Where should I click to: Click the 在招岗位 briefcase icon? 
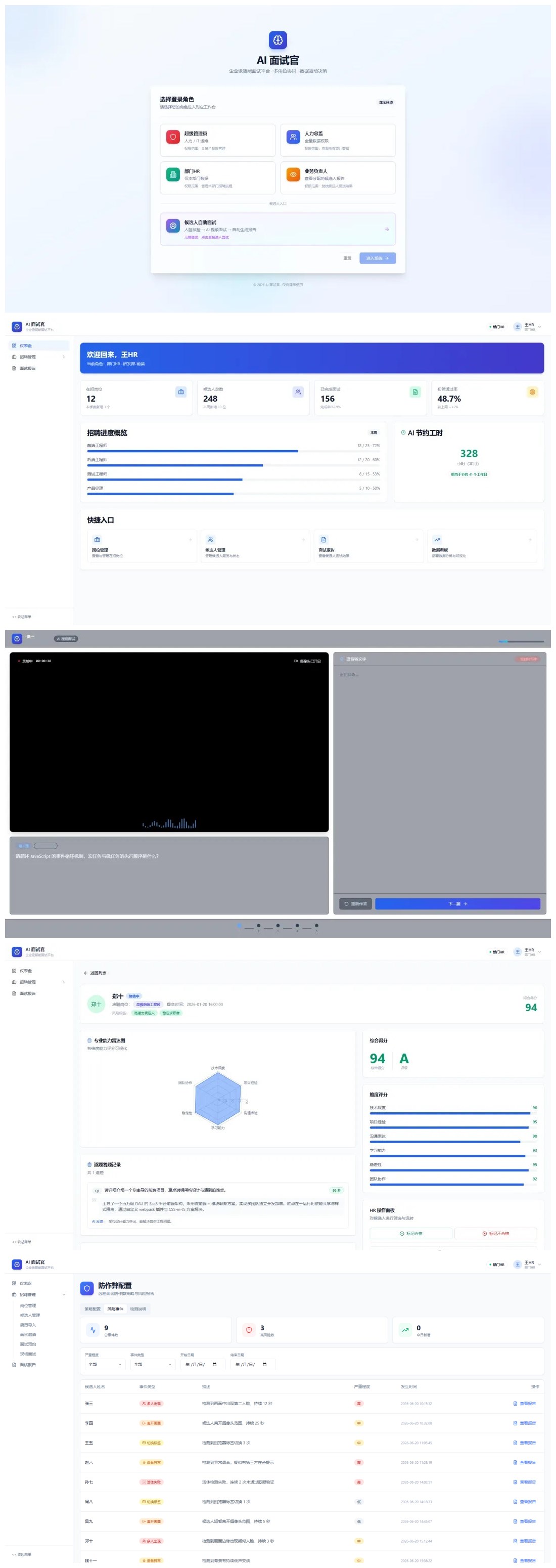click(x=181, y=392)
